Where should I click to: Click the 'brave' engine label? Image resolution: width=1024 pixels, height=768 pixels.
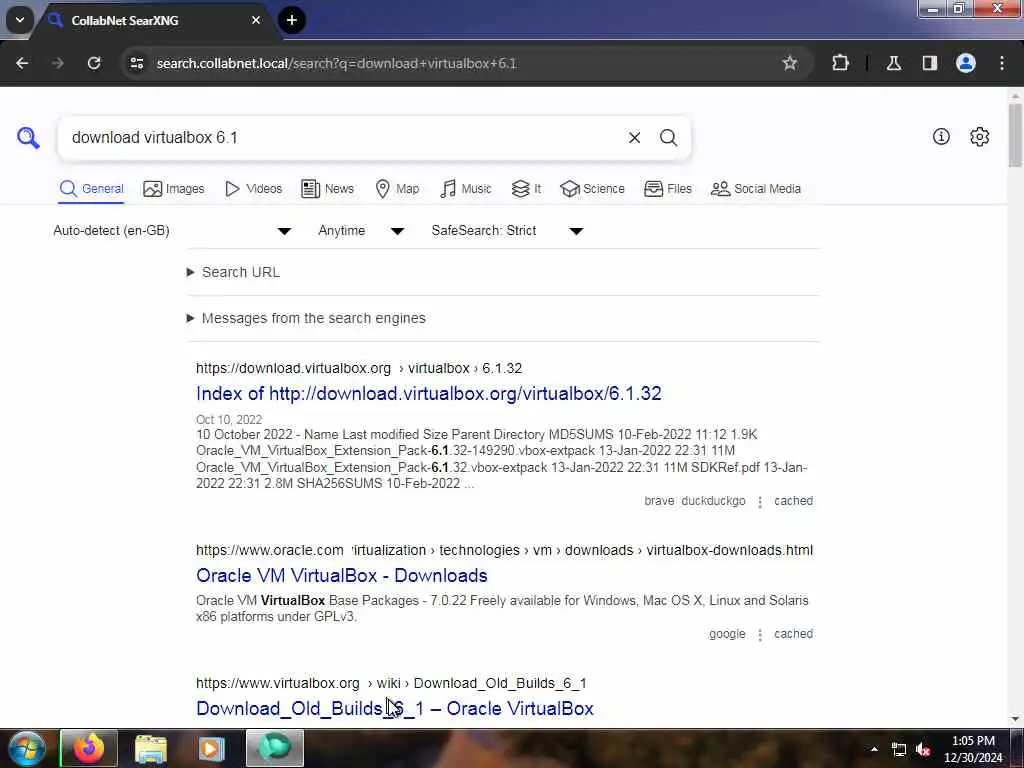(x=659, y=501)
